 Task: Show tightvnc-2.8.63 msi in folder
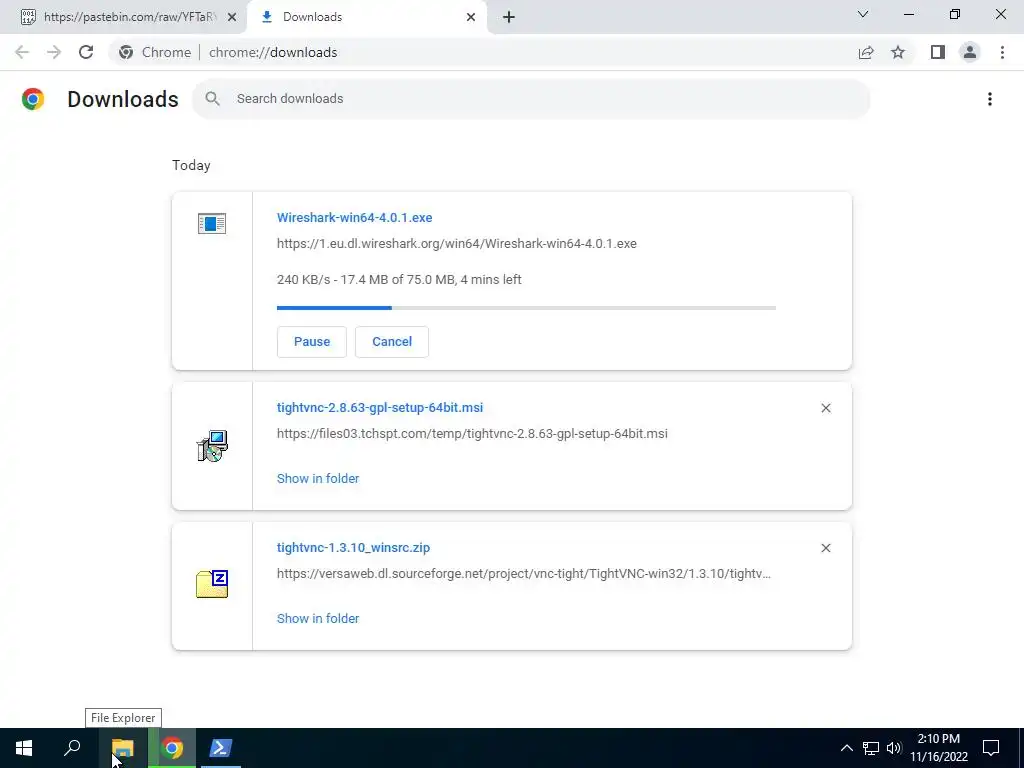[x=318, y=479]
